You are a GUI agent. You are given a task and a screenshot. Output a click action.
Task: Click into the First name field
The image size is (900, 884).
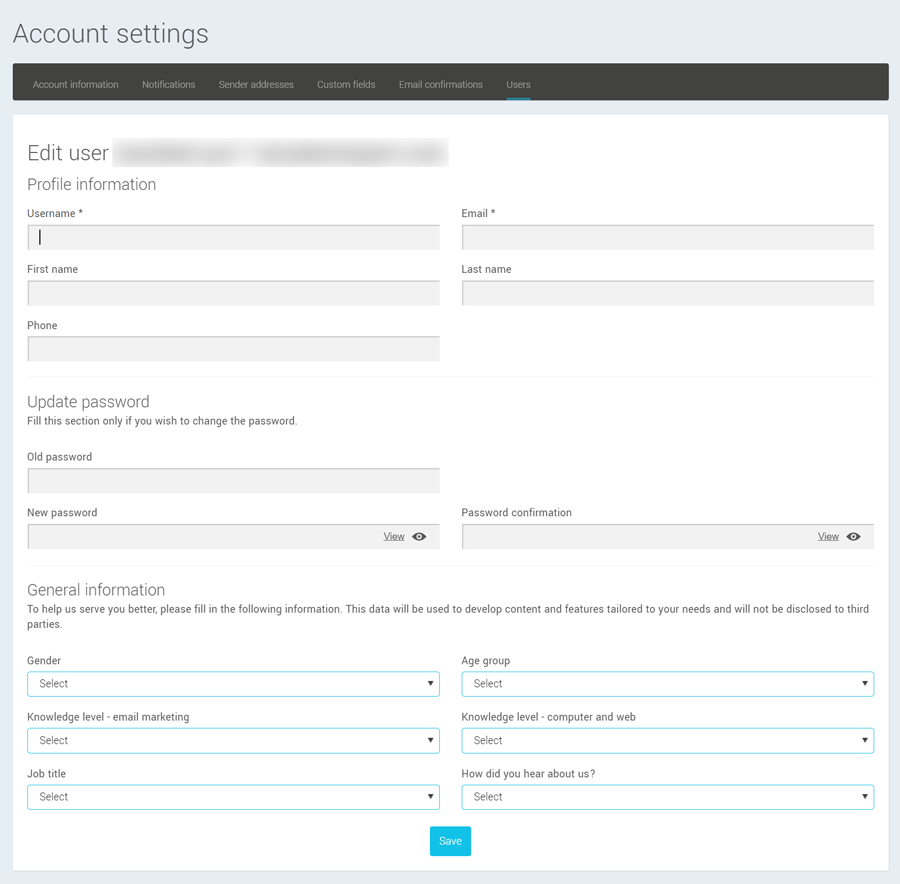(x=233, y=293)
